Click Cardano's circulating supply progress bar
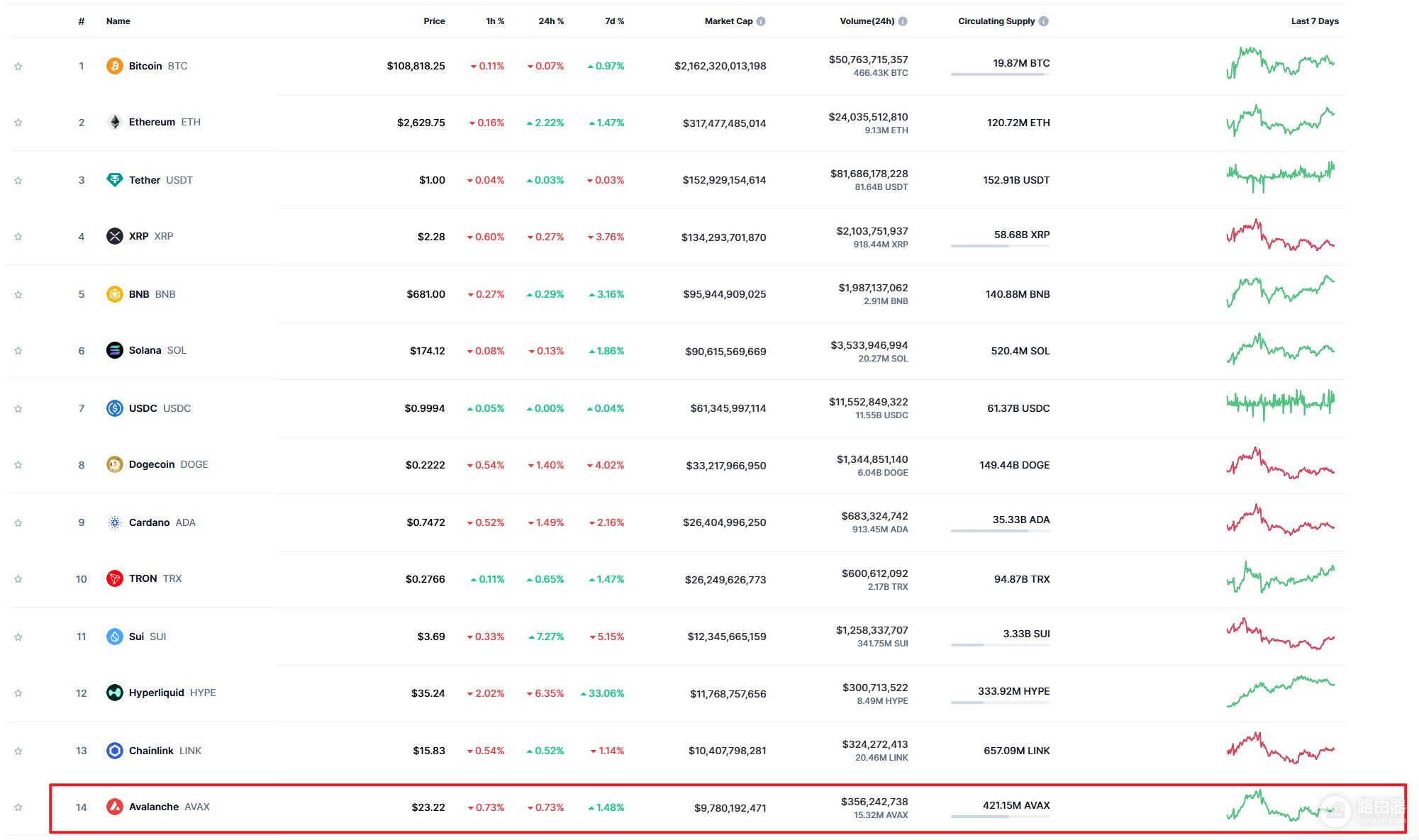The image size is (1419, 840). tap(1000, 531)
